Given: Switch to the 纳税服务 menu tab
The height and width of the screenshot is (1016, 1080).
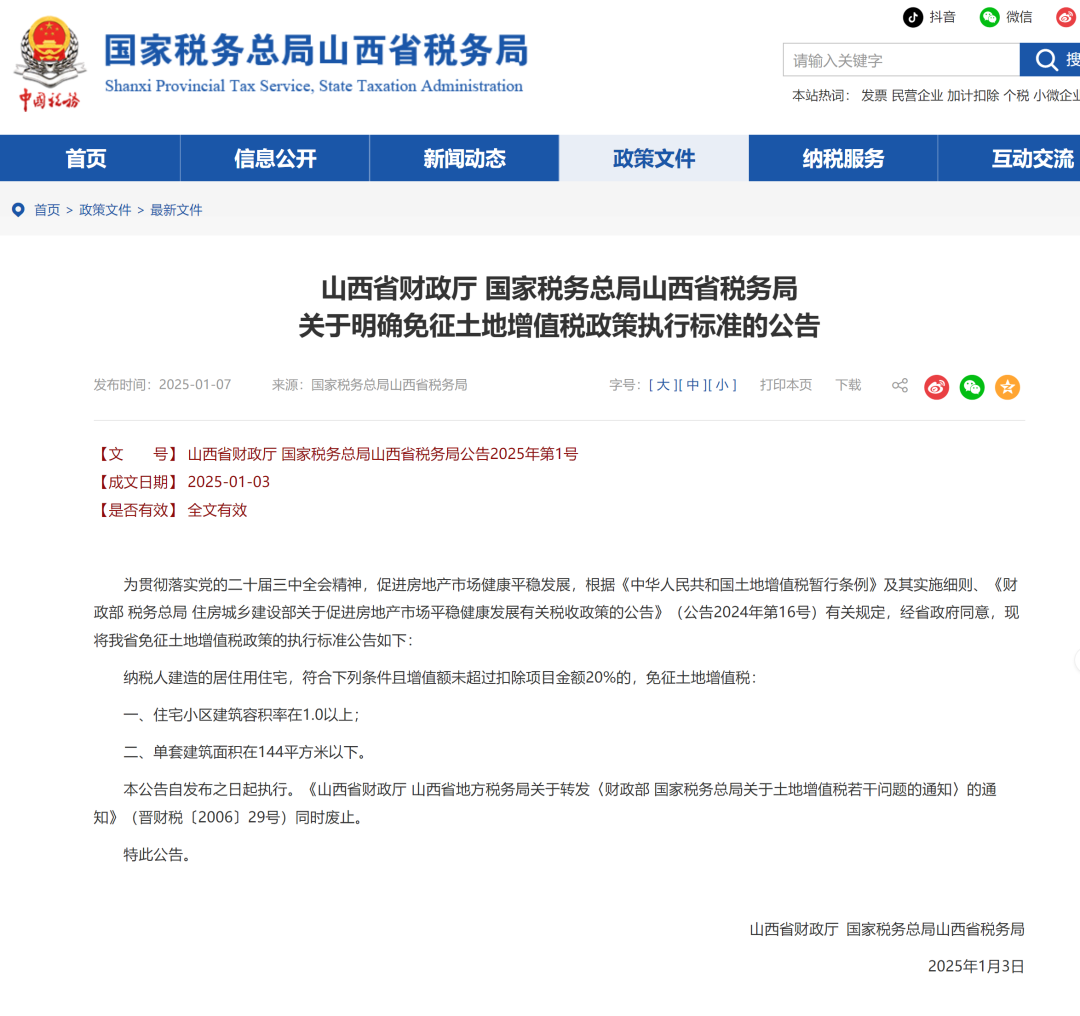Looking at the screenshot, I should coord(842,157).
